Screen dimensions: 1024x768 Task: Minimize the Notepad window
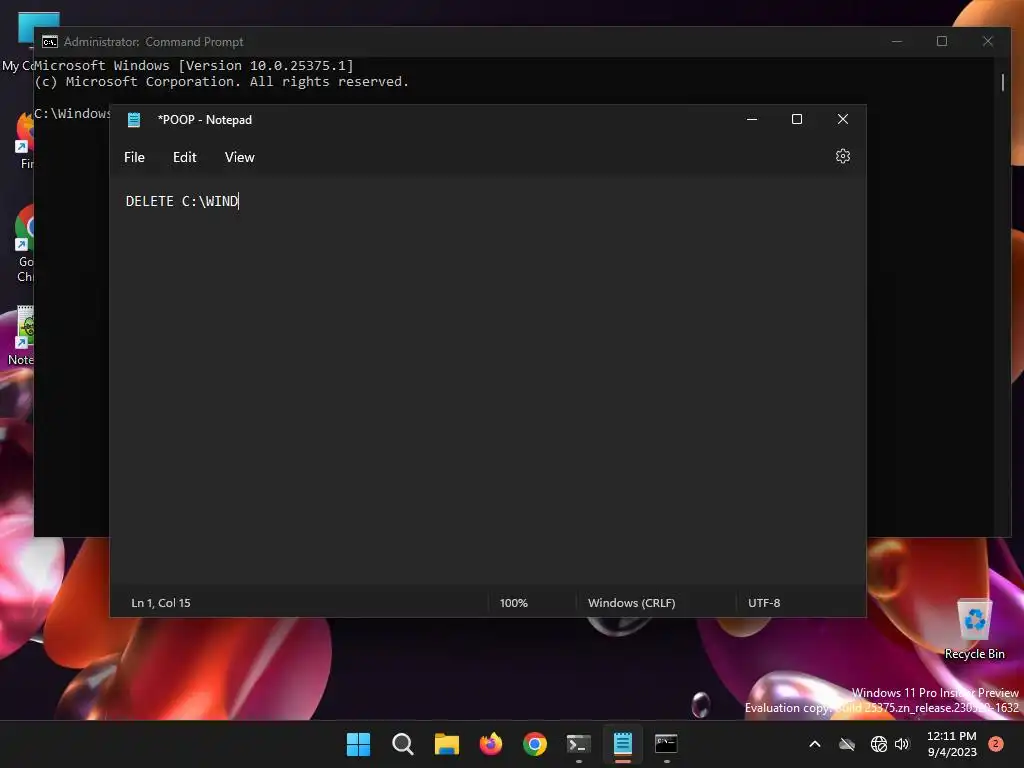click(752, 120)
